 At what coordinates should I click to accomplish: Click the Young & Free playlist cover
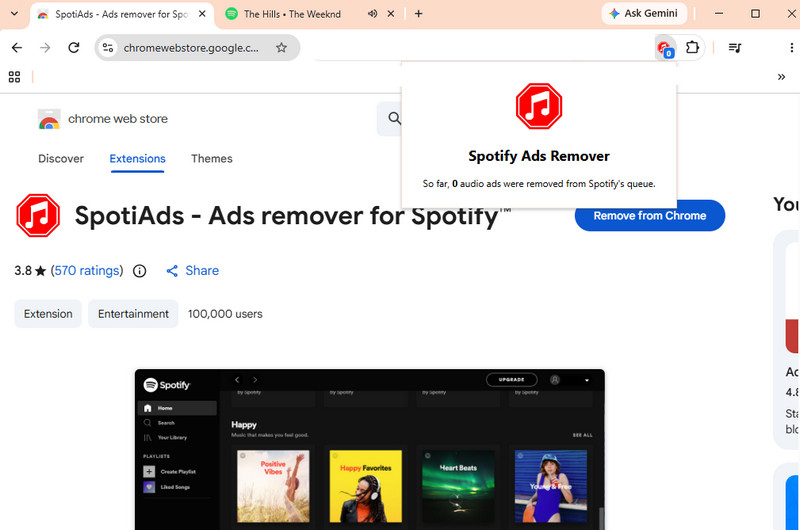coord(551,486)
